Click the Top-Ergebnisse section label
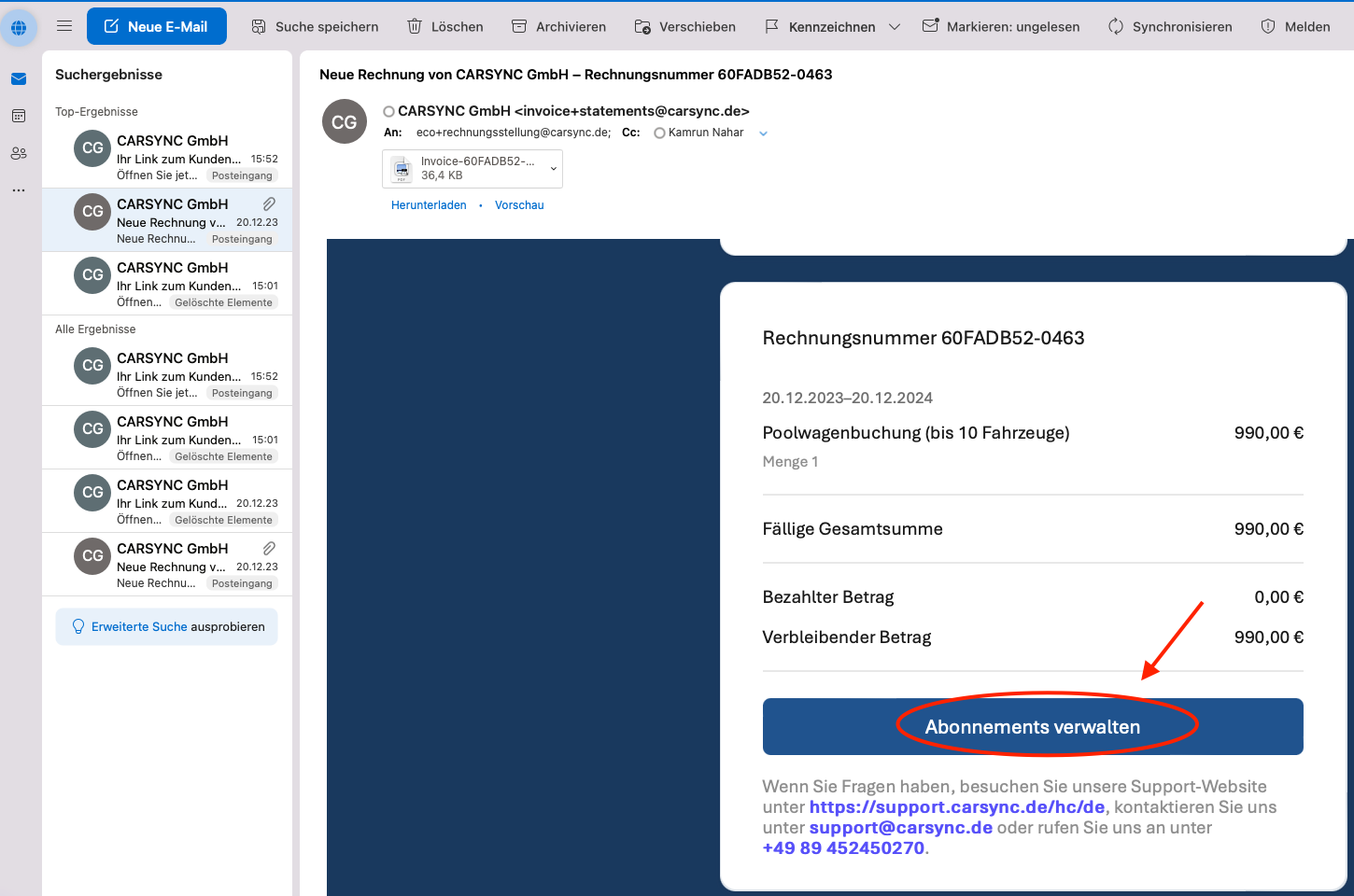The image size is (1354, 896). click(96, 112)
